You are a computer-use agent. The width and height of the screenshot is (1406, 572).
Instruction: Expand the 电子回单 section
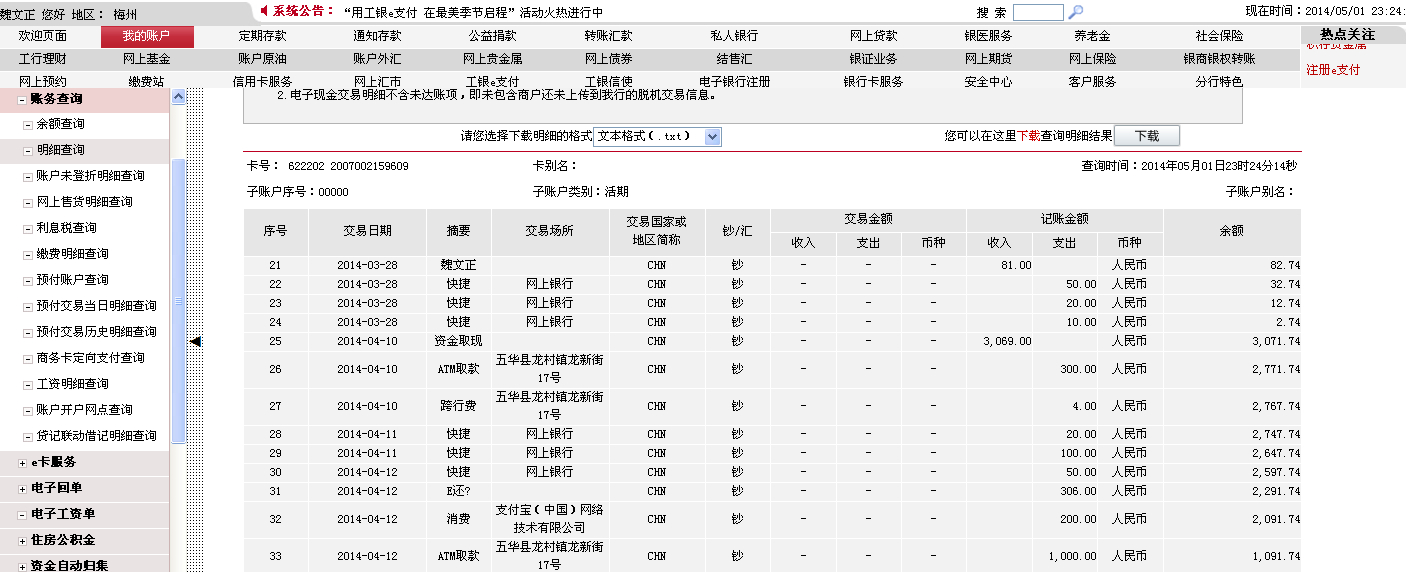coord(22,488)
